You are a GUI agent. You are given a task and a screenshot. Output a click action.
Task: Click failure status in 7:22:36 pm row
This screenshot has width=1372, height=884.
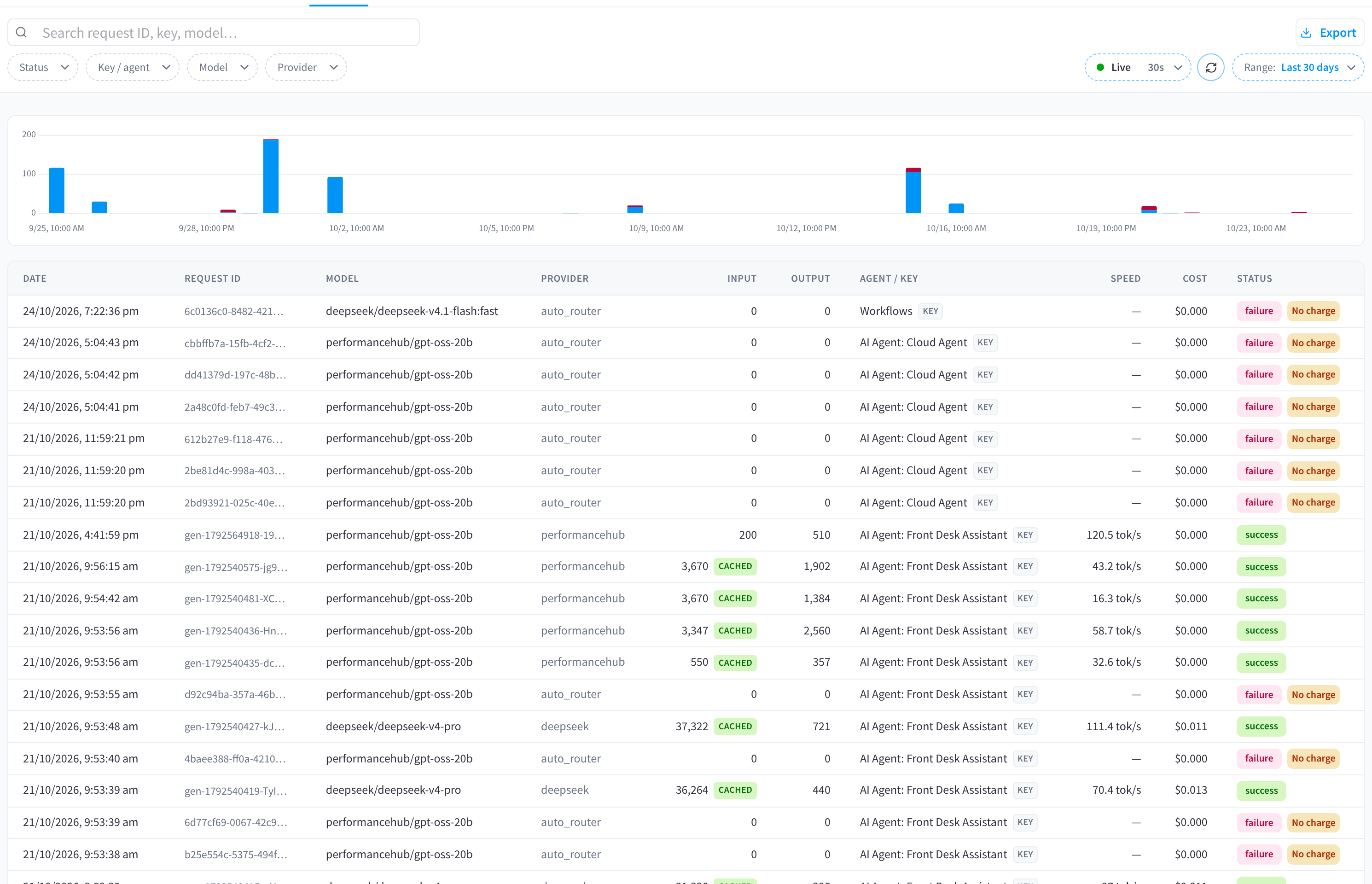tap(1258, 311)
